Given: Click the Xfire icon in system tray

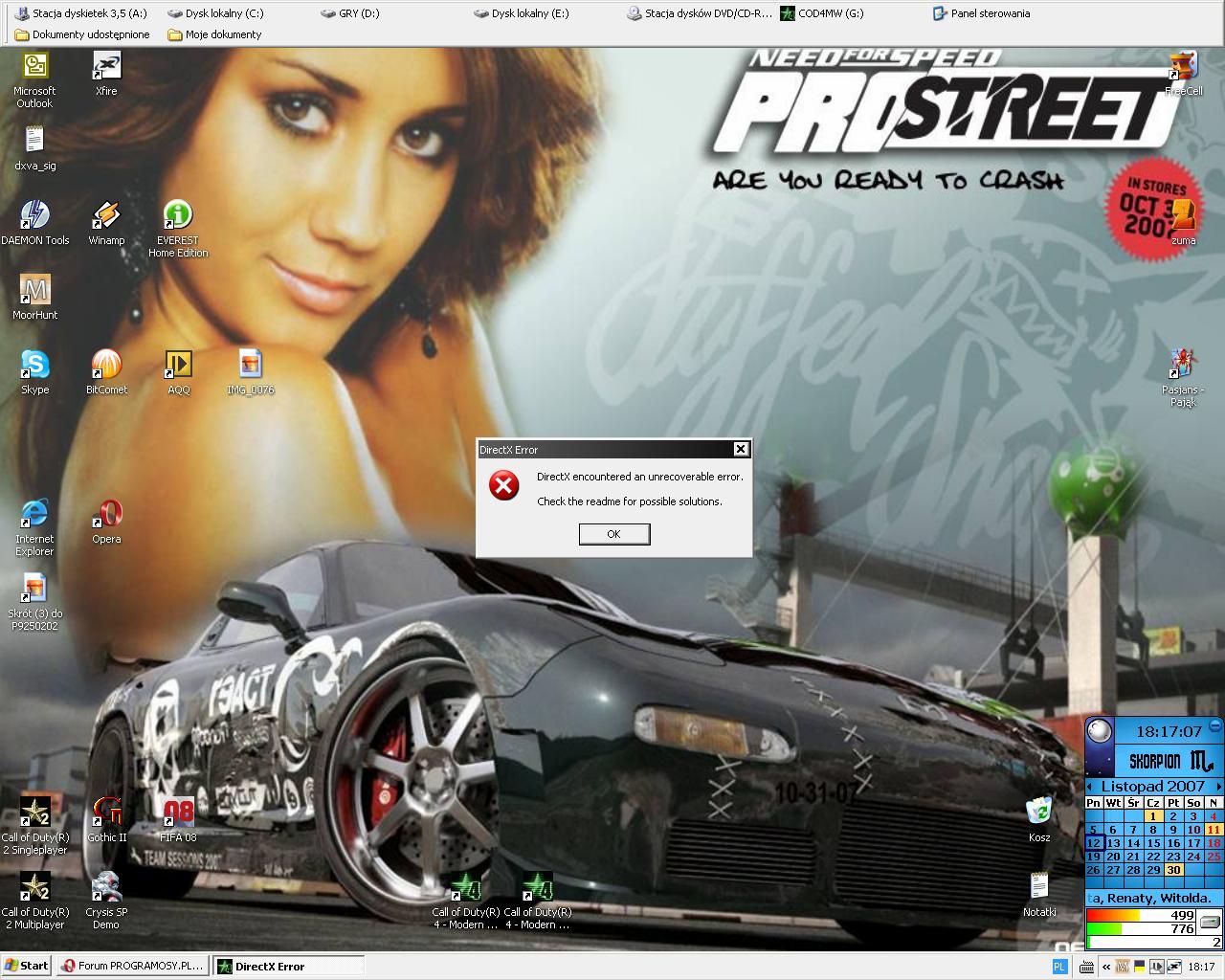Looking at the screenshot, I should [1174, 967].
